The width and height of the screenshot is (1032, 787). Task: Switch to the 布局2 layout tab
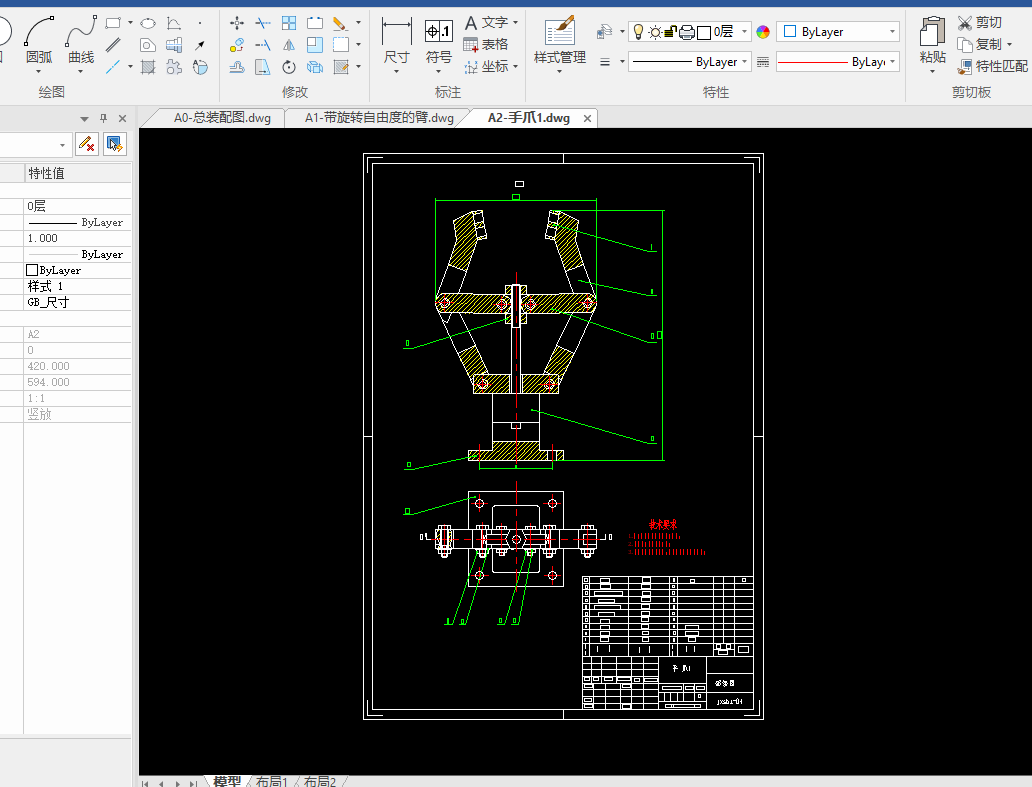tap(320, 781)
